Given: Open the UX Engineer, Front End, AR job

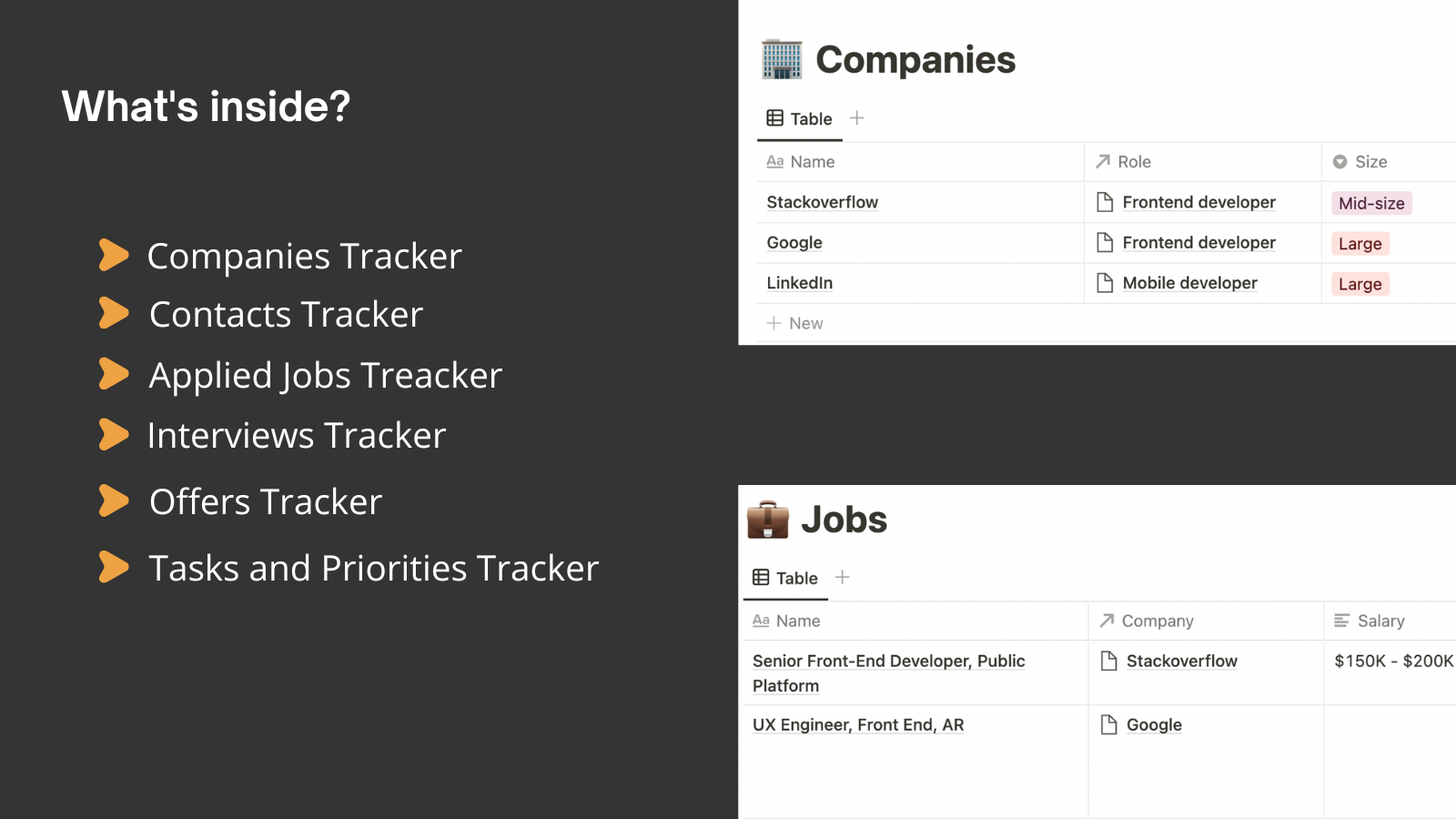Looking at the screenshot, I should 858,725.
